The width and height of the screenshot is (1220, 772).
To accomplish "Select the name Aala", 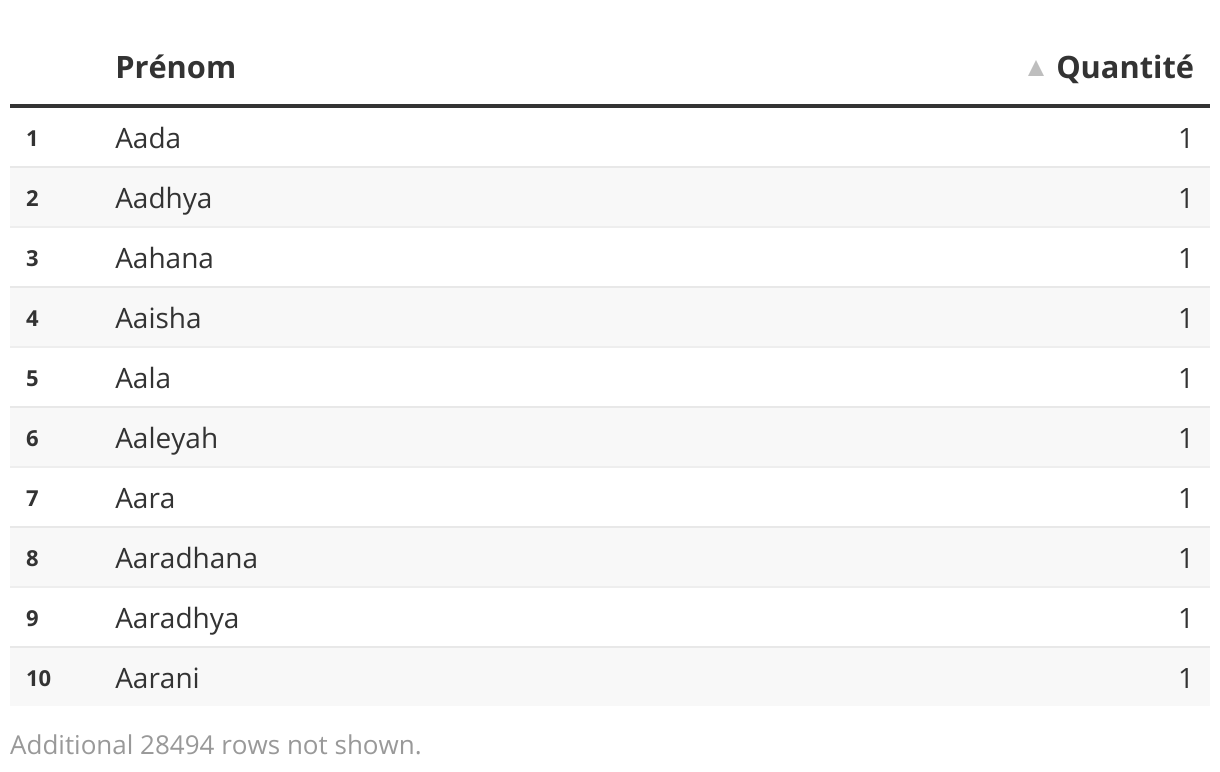I will tap(143, 378).
